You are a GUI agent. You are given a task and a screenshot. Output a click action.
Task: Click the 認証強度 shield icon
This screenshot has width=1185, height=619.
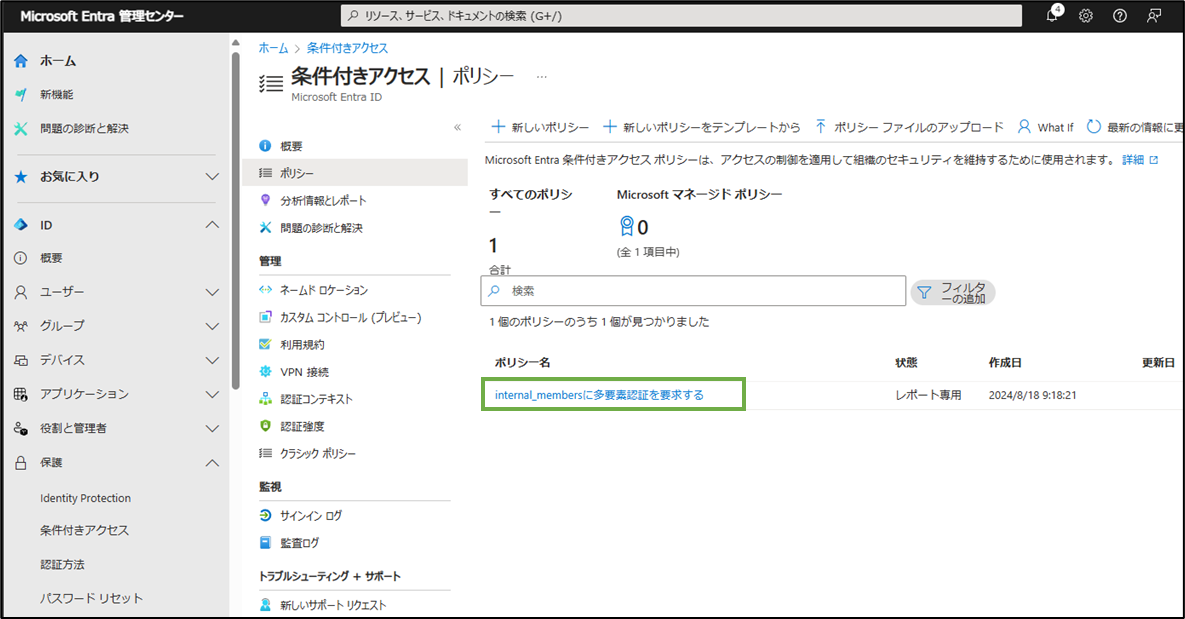[x=265, y=426]
